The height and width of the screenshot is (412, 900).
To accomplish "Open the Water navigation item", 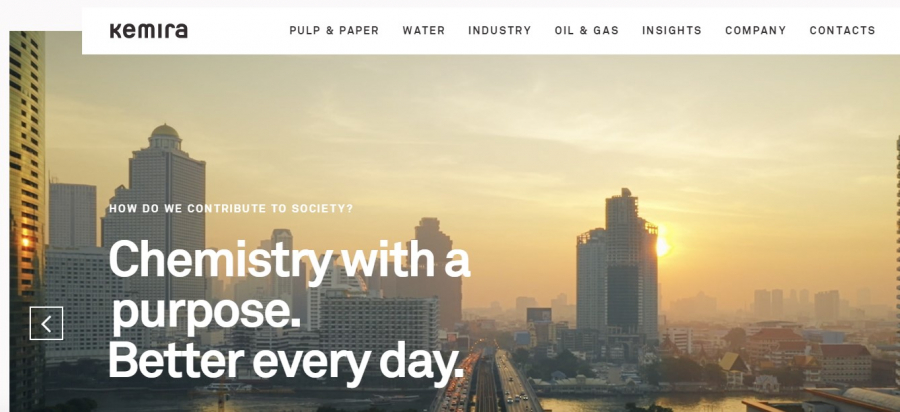I will point(424,30).
